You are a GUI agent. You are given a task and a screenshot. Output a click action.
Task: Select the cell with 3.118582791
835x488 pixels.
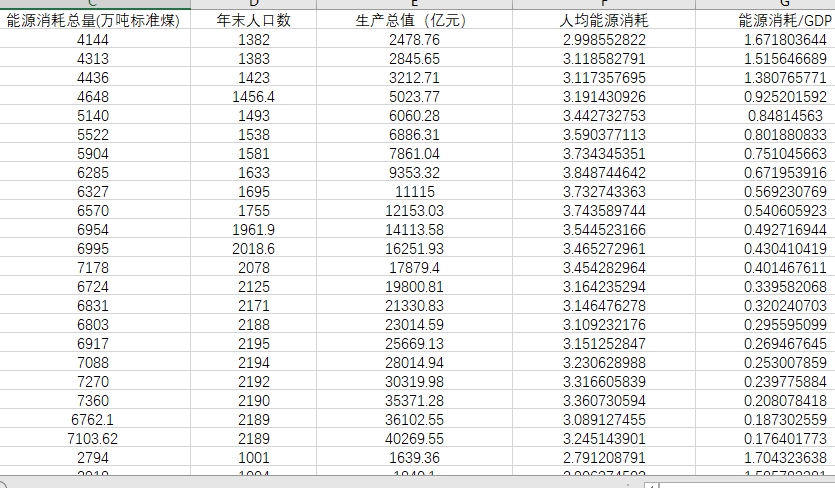[604, 59]
